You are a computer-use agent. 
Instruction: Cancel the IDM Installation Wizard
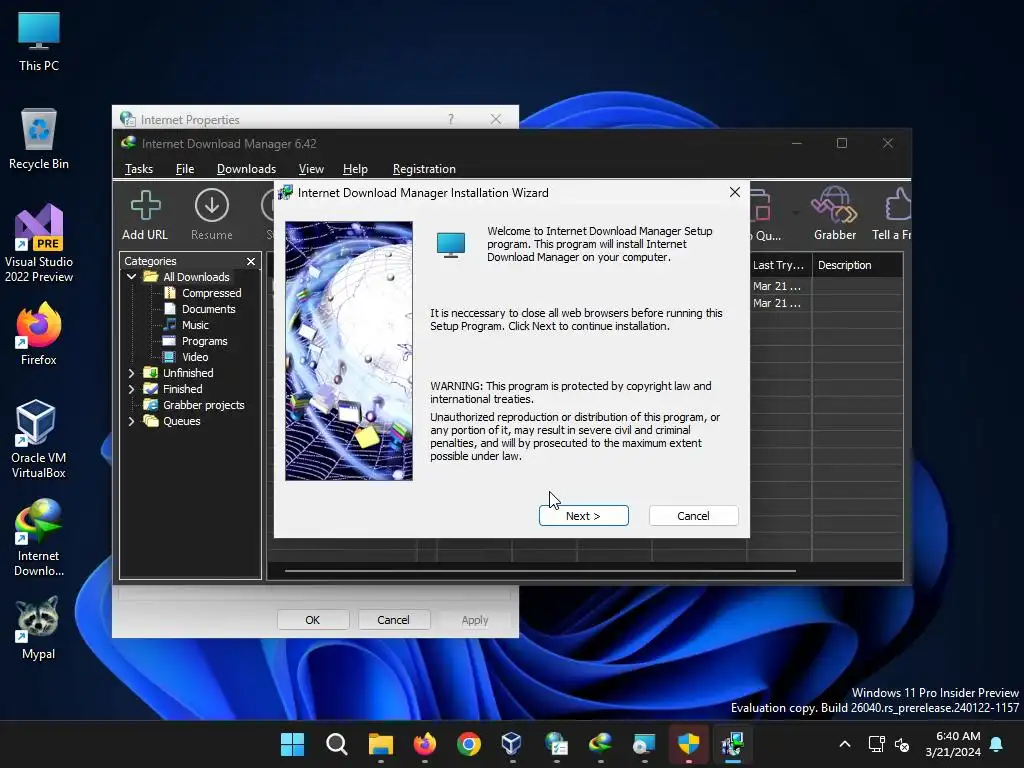693,515
